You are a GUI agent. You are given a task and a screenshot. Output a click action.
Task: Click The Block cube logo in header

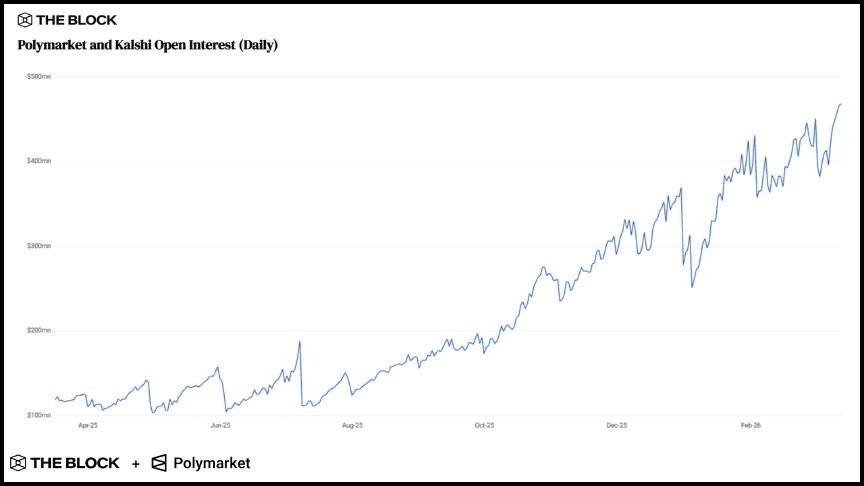pyautogui.click(x=25, y=20)
